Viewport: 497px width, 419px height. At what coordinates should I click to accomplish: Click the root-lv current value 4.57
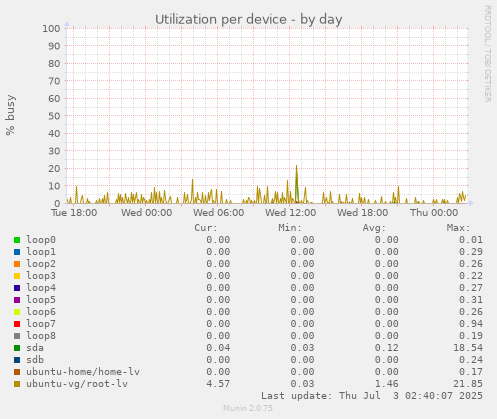[x=218, y=384]
